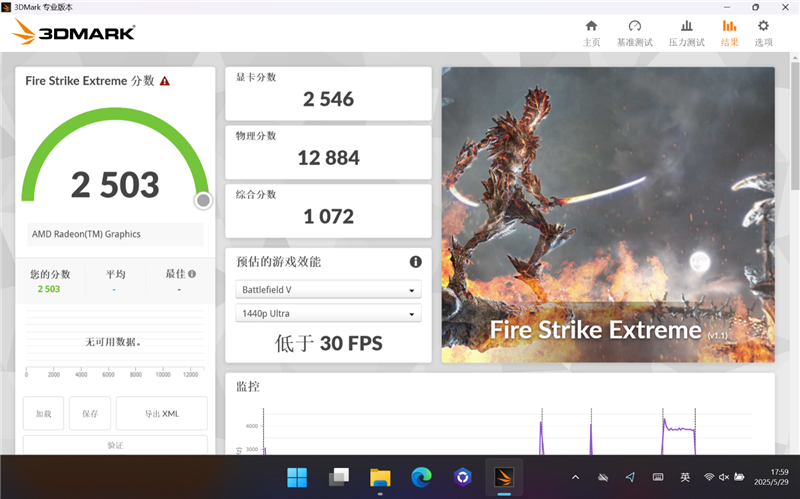Click the muted volume tray icon

click(x=724, y=477)
